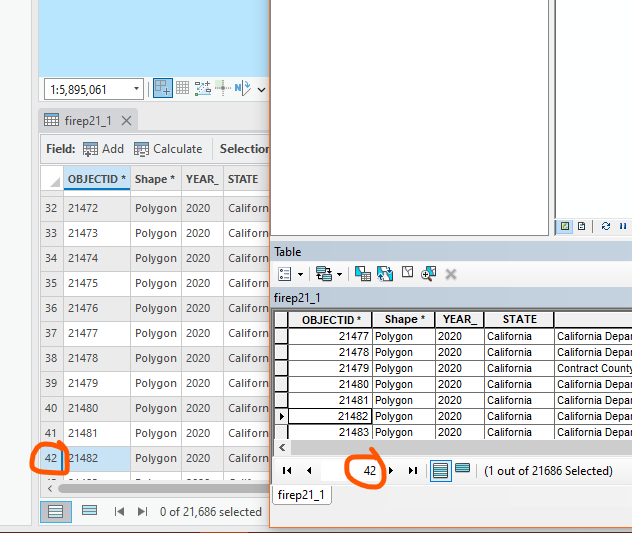
Task: Click OBJECTID column header in ArcMap table
Action: pyautogui.click(x=330, y=320)
